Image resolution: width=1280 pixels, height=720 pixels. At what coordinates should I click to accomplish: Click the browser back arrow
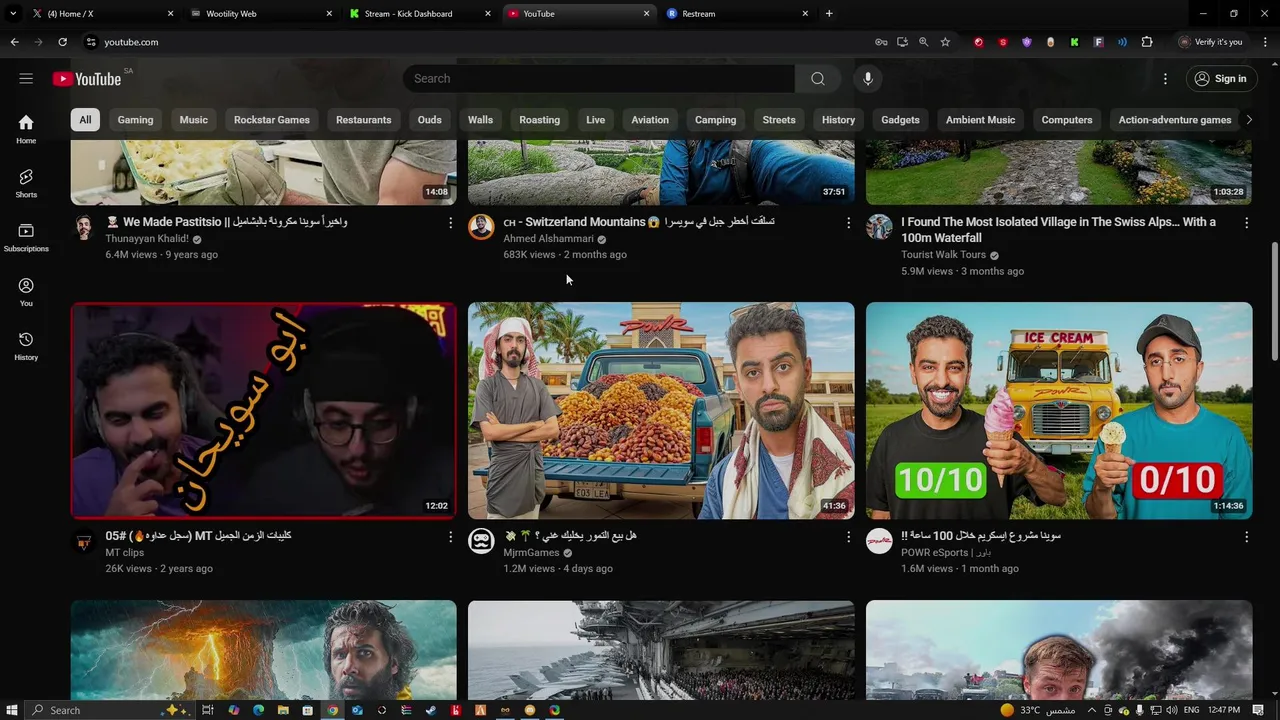click(x=14, y=42)
